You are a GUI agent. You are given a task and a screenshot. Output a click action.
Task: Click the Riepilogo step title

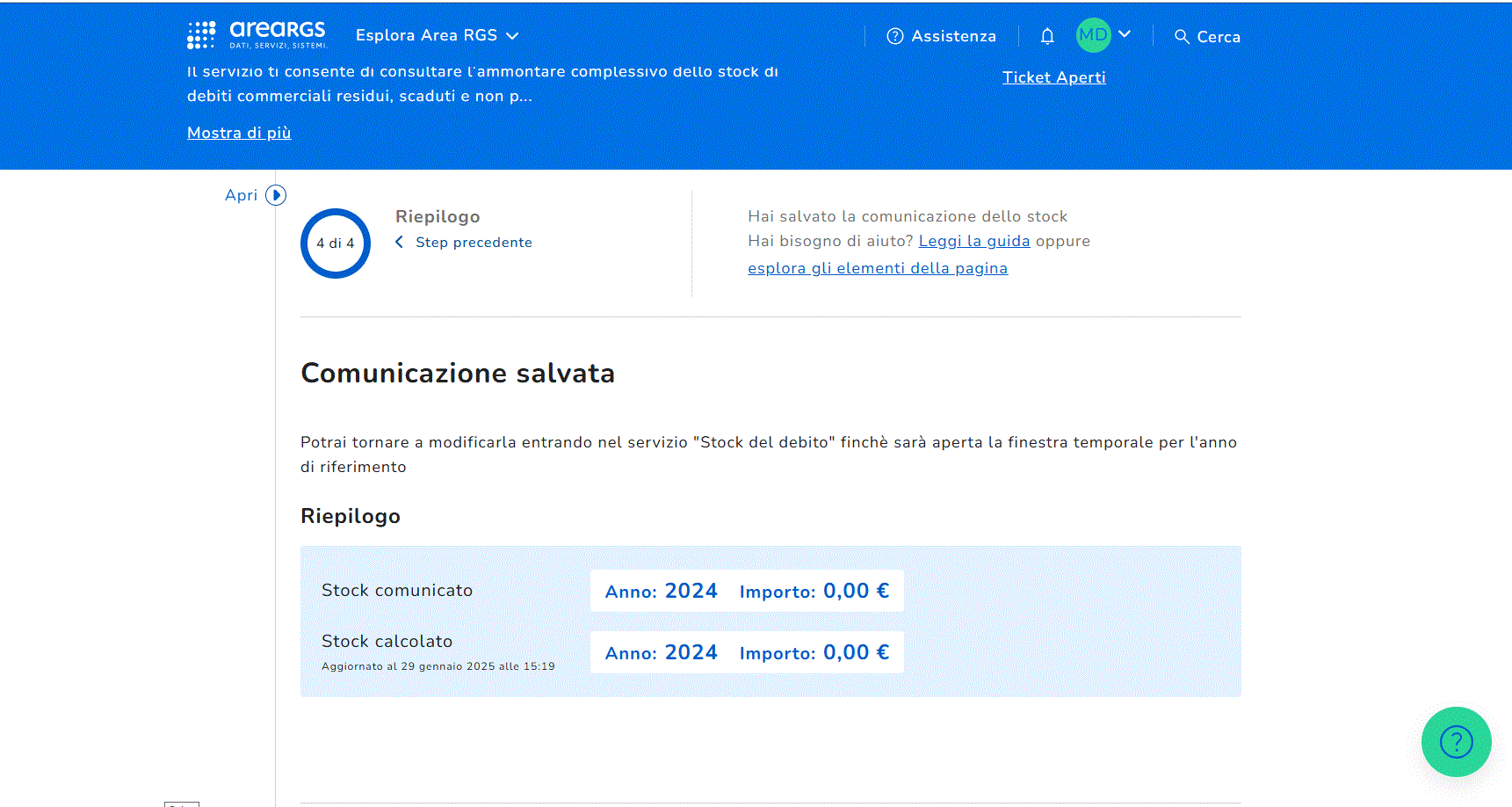click(438, 216)
